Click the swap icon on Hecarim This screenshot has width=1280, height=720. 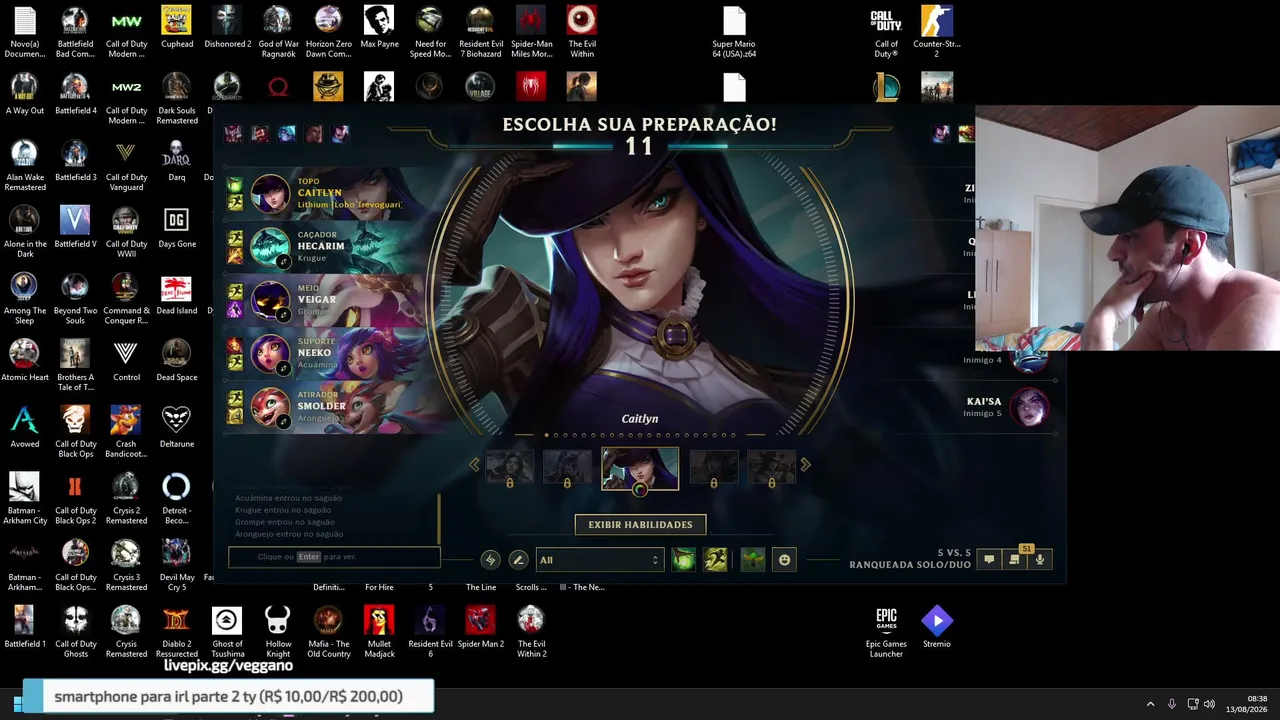[x=284, y=261]
